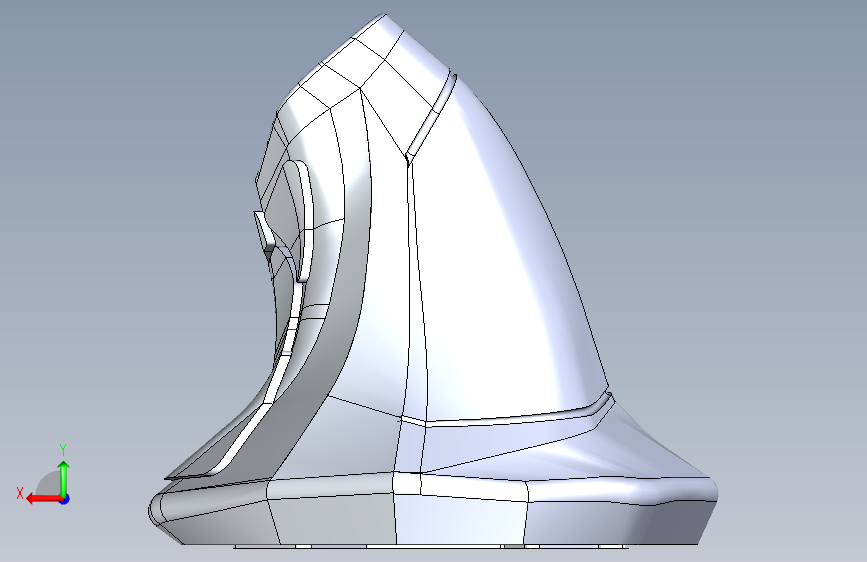This screenshot has height=562, width=867.
Task: Select the small protruding fin on the model's left side
Action: [265, 232]
